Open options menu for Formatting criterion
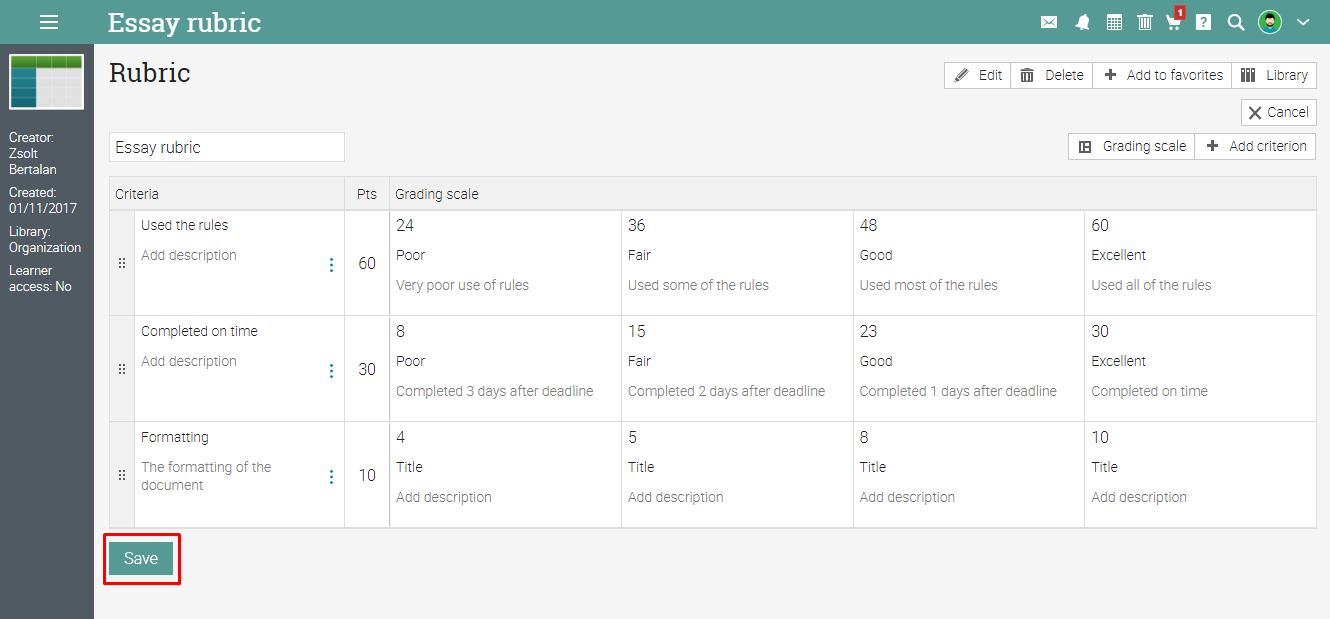The image size is (1330, 619). (331, 476)
